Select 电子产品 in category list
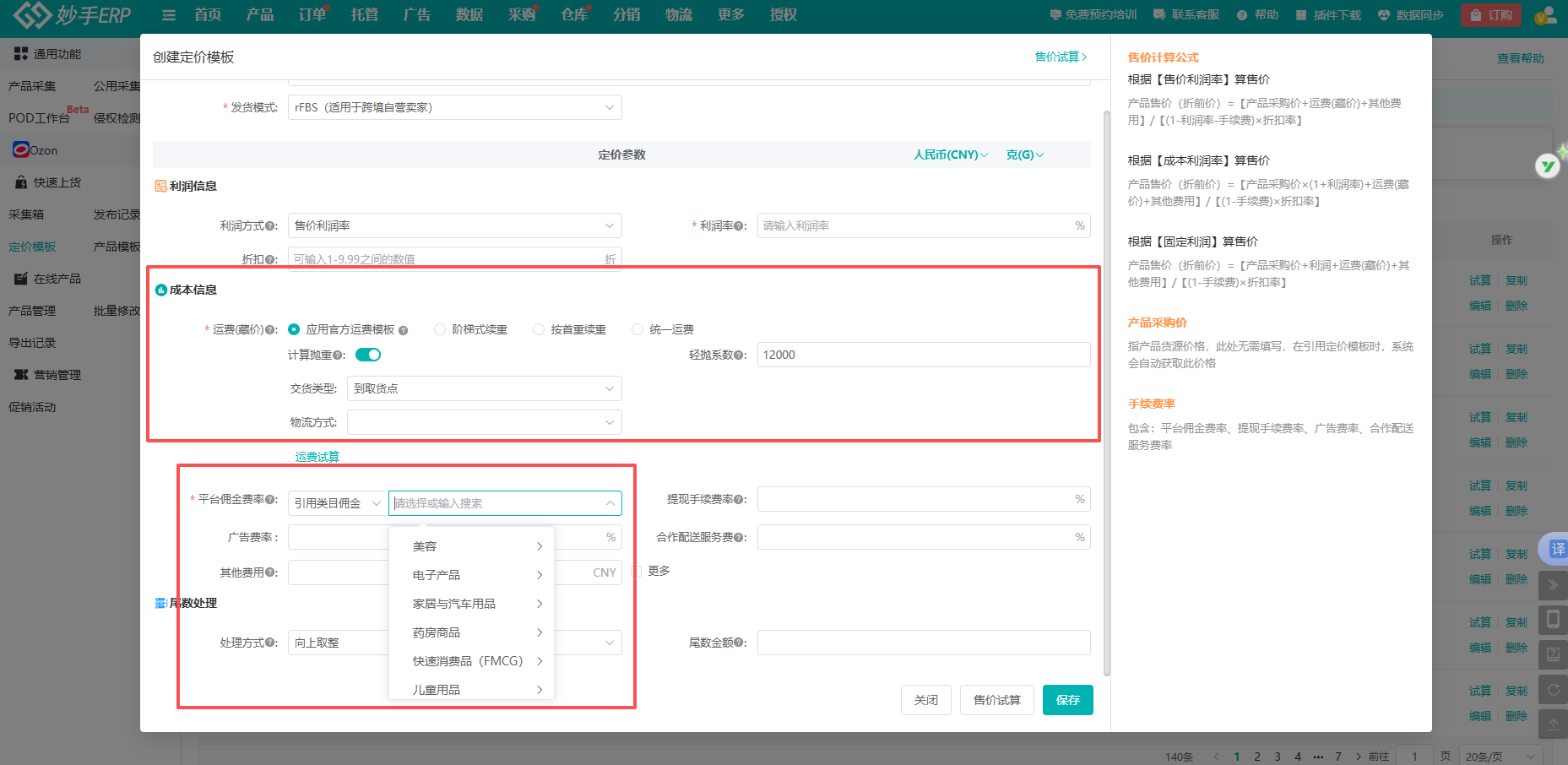Image resolution: width=1568 pixels, height=765 pixels. (x=437, y=575)
